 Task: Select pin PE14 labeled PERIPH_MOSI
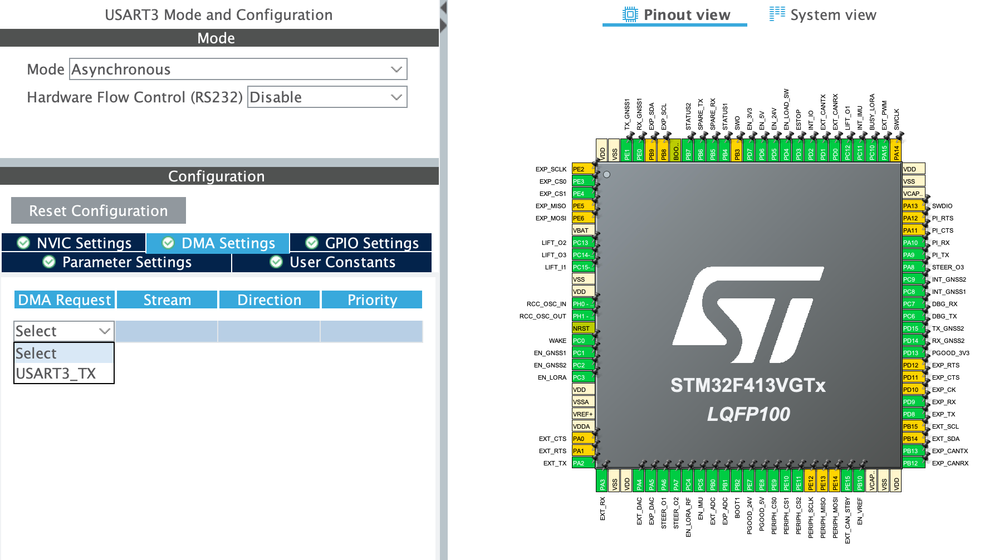pos(835,480)
